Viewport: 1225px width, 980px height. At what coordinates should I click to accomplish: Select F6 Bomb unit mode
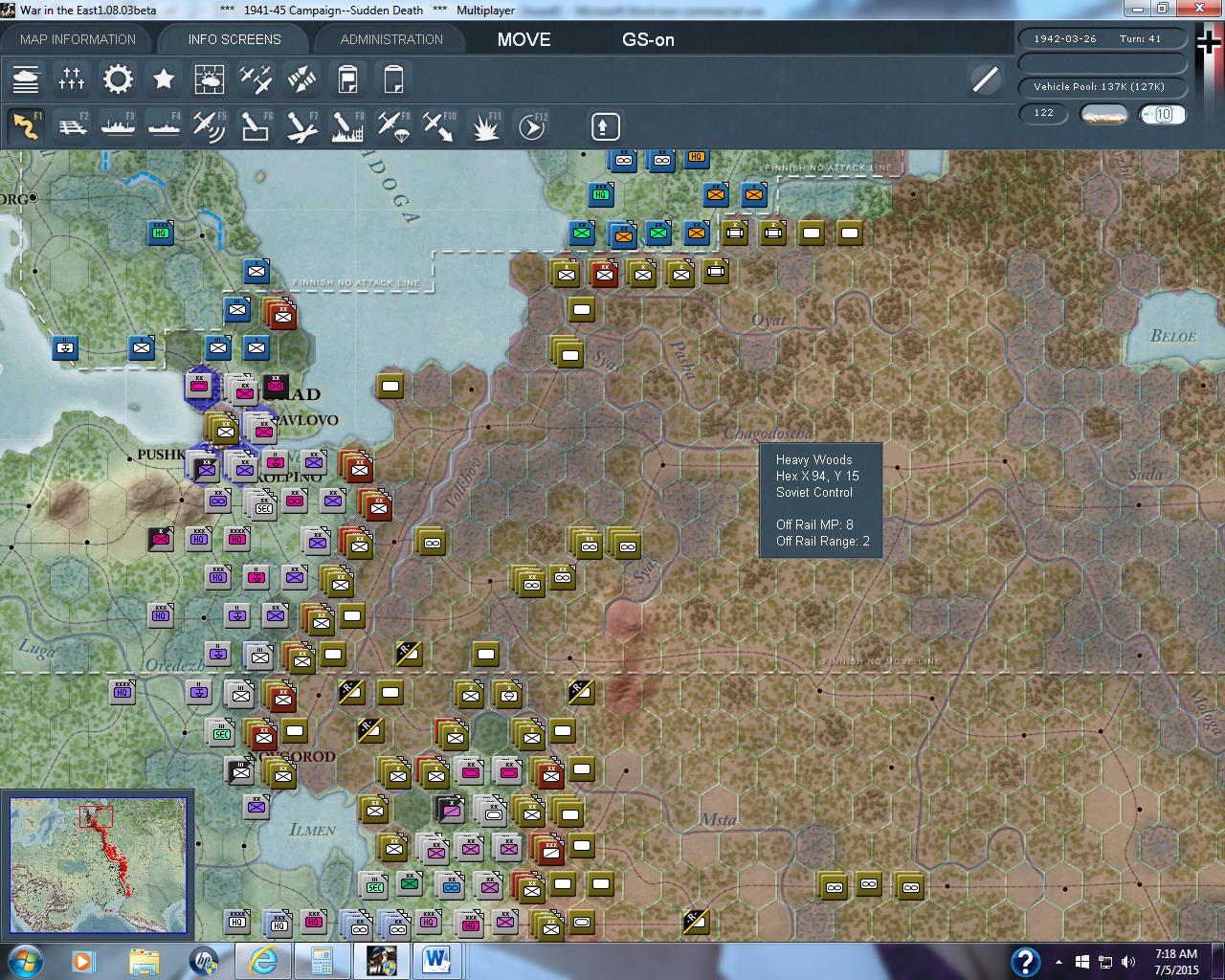pos(256,126)
